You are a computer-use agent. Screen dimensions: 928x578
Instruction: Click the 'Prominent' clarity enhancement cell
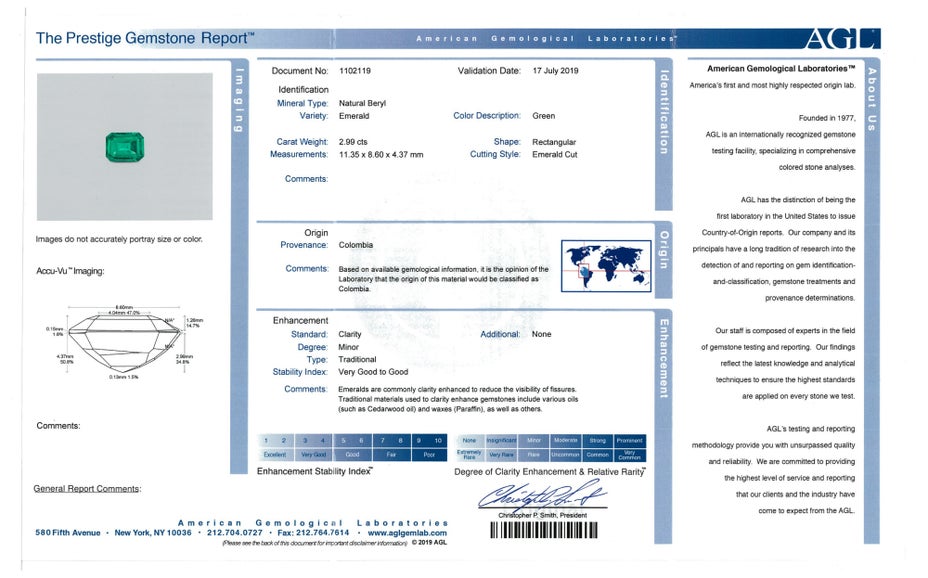click(630, 440)
